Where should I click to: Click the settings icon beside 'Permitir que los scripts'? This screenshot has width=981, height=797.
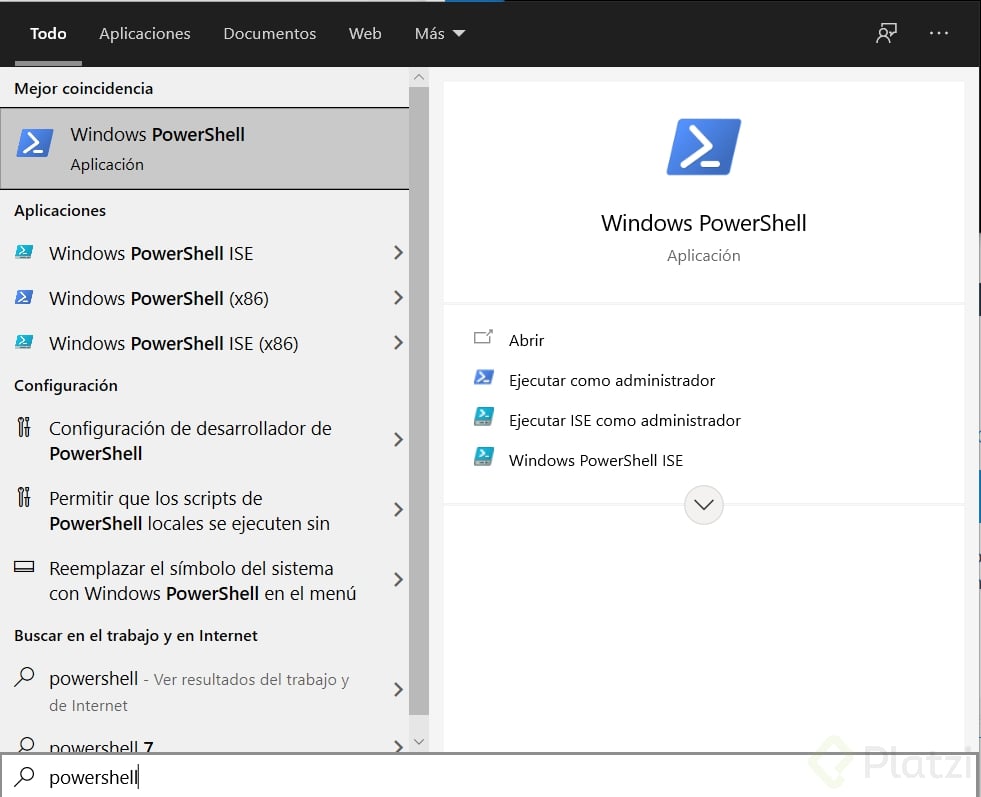coord(24,497)
